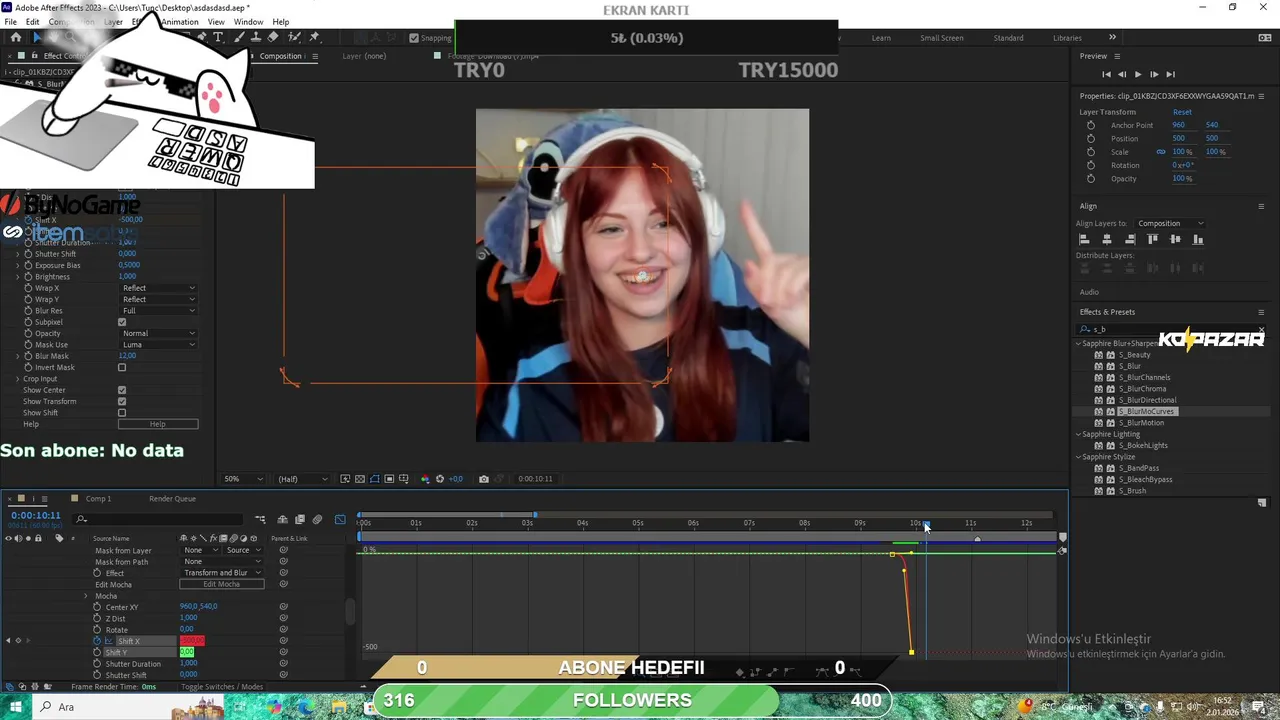Open the Opacity Normal dropdown

(x=158, y=333)
